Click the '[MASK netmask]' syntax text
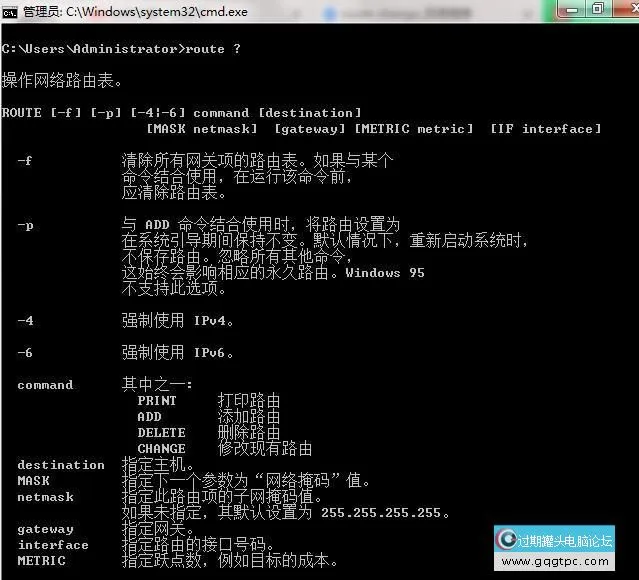The height and width of the screenshot is (580, 639). coord(202,129)
